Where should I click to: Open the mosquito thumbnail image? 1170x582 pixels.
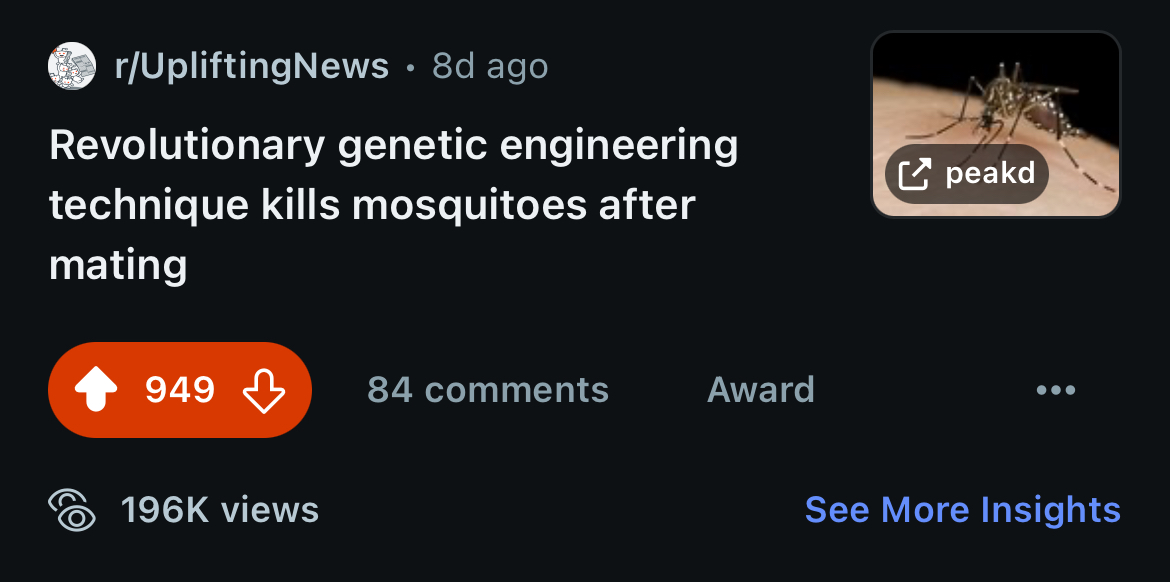(995, 124)
